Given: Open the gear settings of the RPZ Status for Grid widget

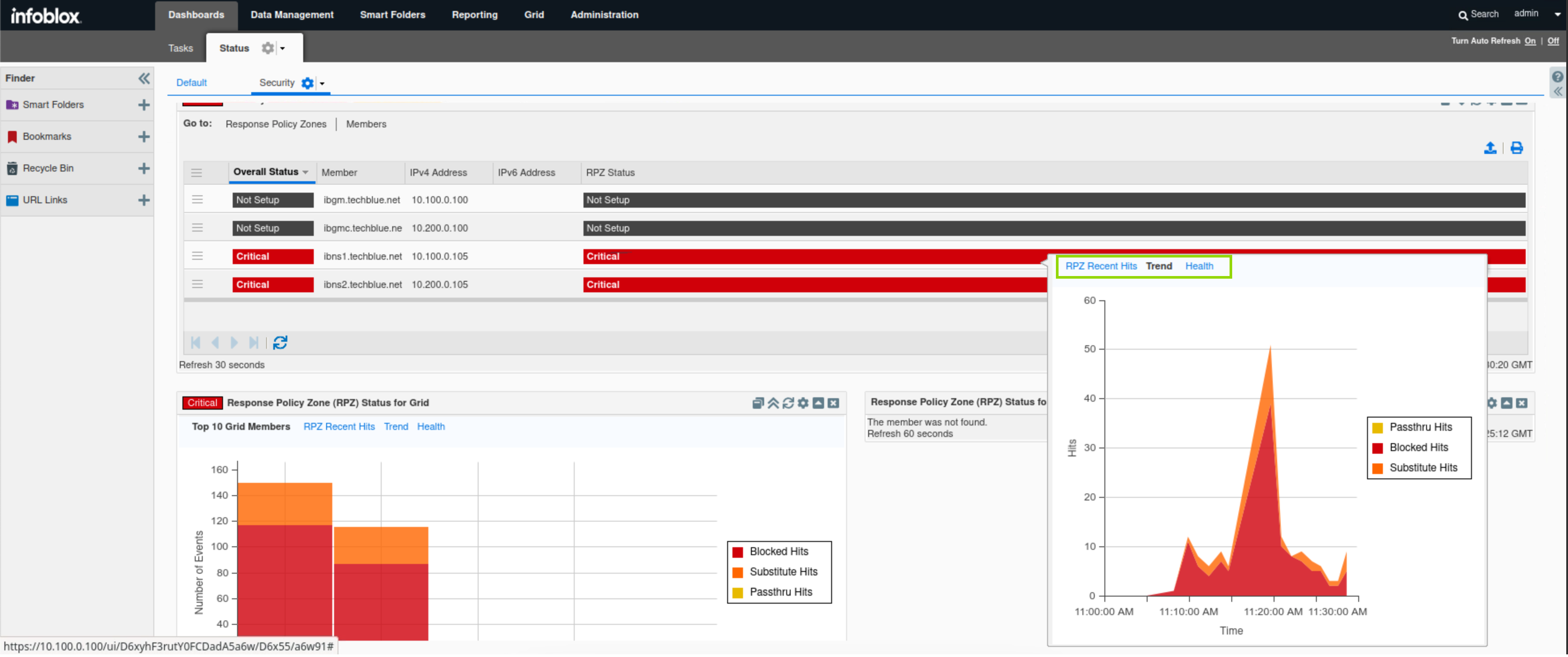Looking at the screenshot, I should tap(803, 403).
